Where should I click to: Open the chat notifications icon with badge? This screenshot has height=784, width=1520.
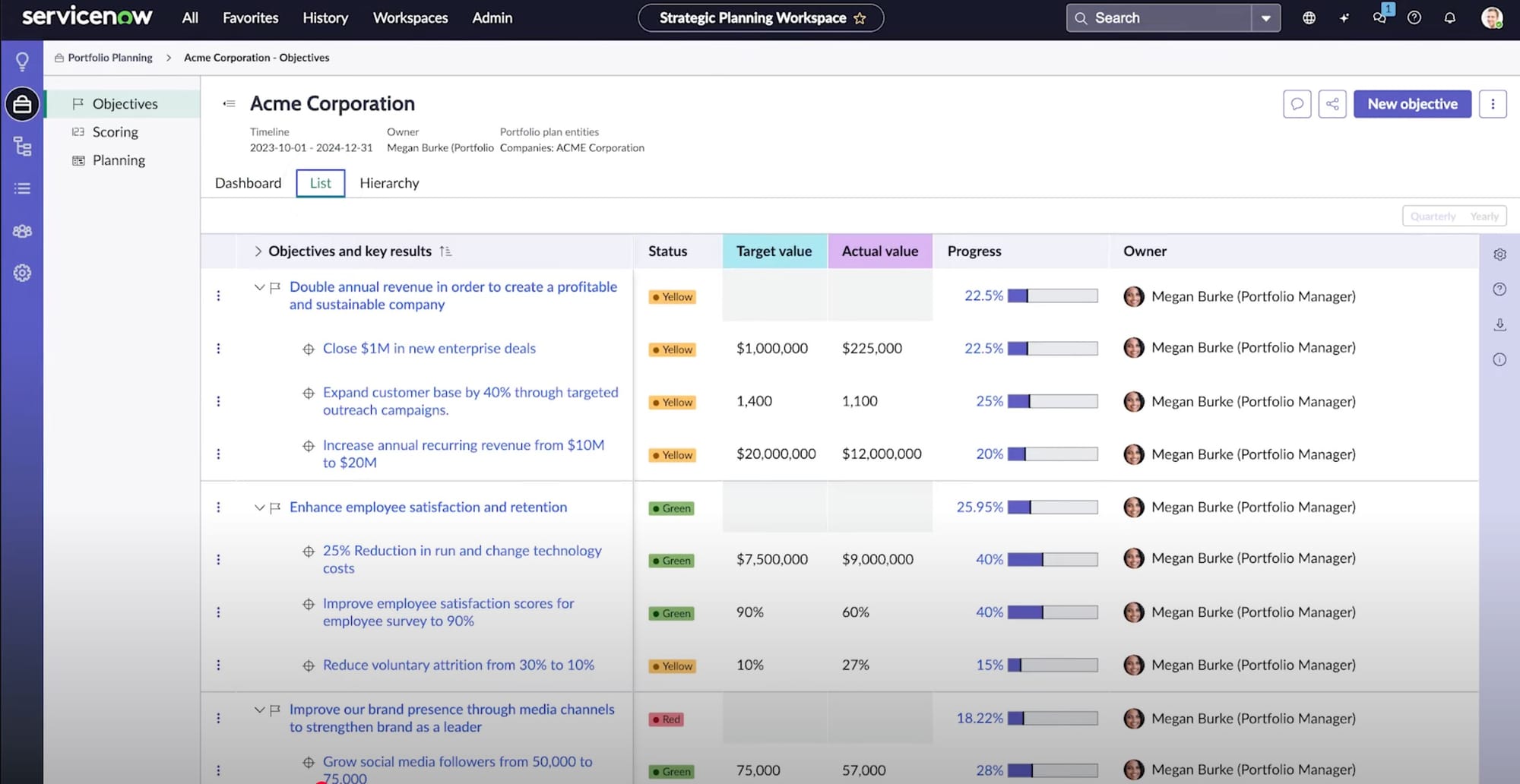coord(1380,17)
